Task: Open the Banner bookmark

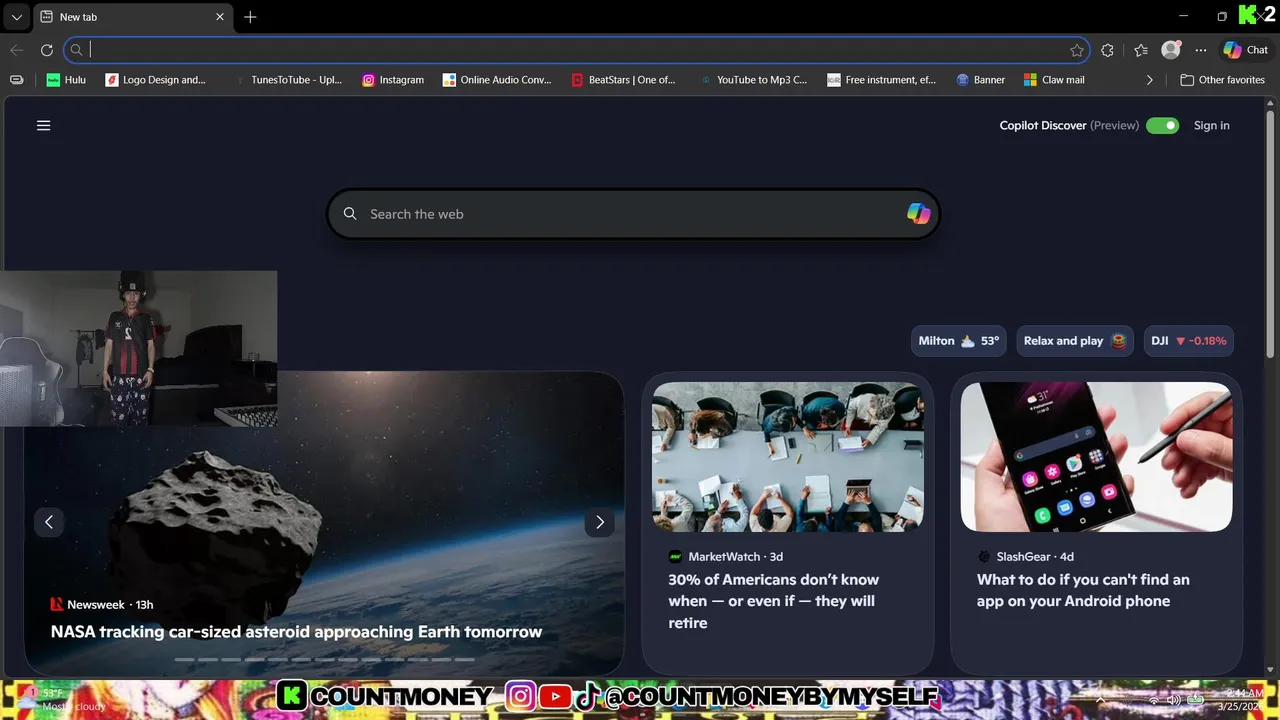Action: click(x=981, y=80)
